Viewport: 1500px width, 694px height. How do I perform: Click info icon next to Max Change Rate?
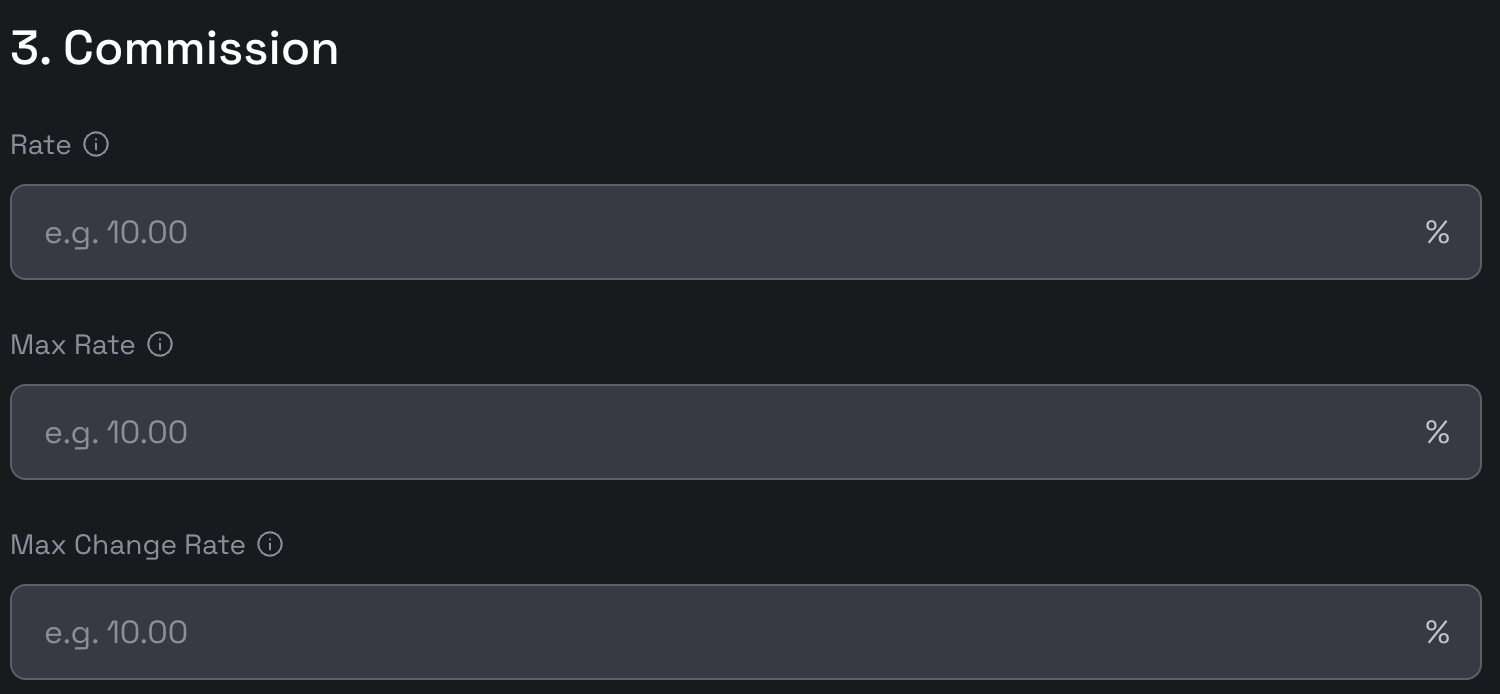coord(270,545)
